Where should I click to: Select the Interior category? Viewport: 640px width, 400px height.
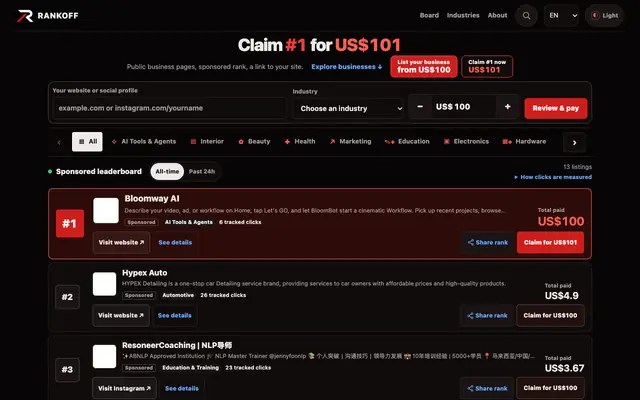(207, 142)
